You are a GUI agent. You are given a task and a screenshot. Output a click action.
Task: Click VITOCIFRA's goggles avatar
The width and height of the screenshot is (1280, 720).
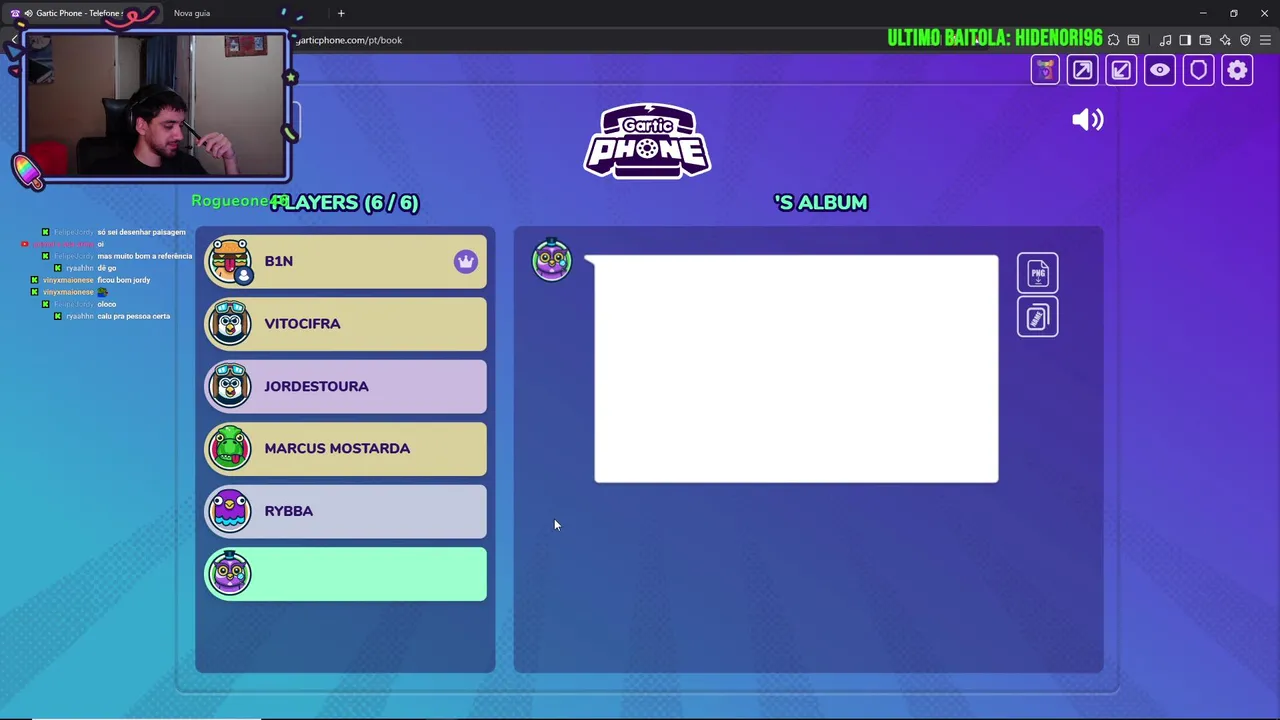tap(230, 324)
